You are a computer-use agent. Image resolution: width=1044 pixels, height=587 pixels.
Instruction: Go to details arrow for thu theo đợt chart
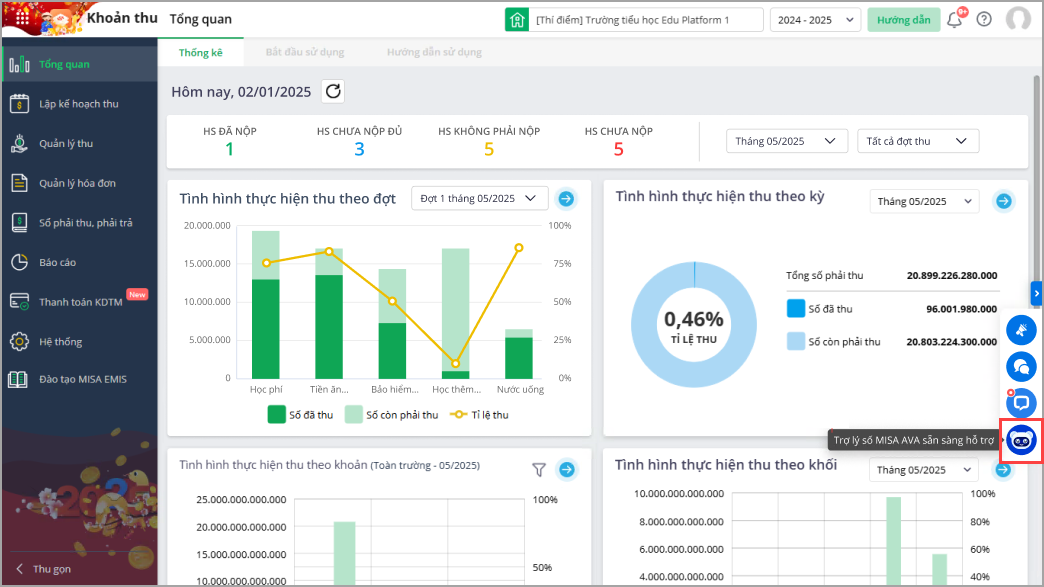click(566, 198)
